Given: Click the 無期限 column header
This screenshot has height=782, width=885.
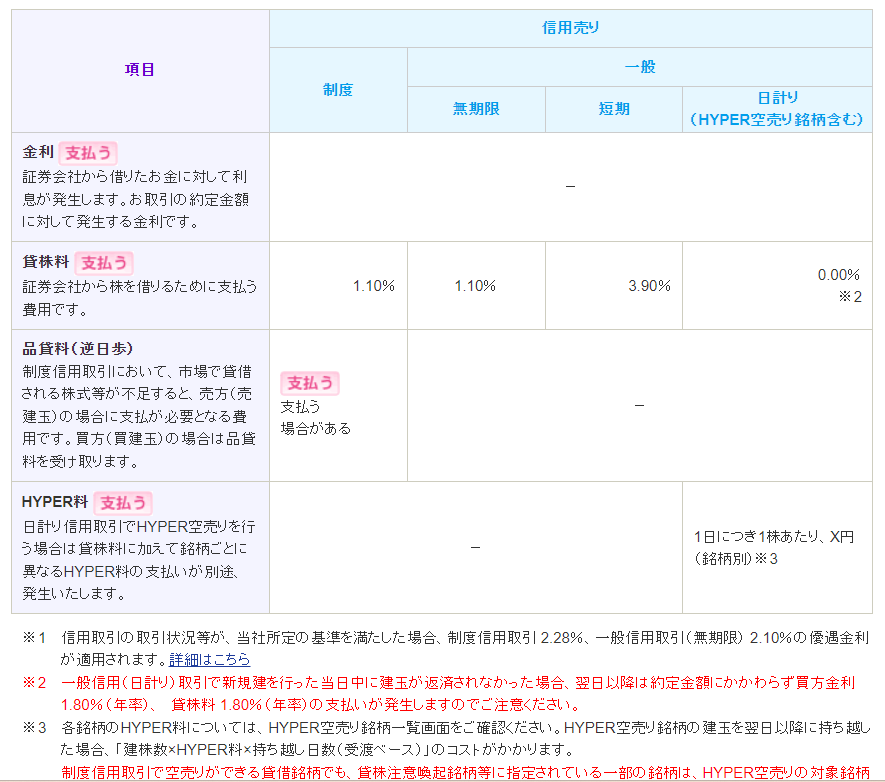Looking at the screenshot, I should point(476,109).
